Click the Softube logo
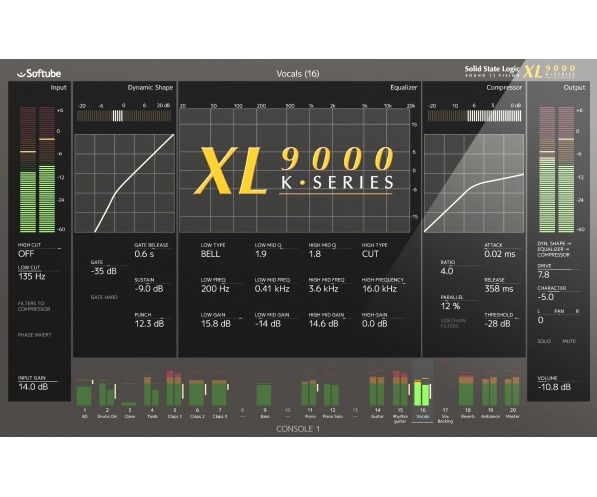The height and width of the screenshot is (497, 597). tap(39, 73)
